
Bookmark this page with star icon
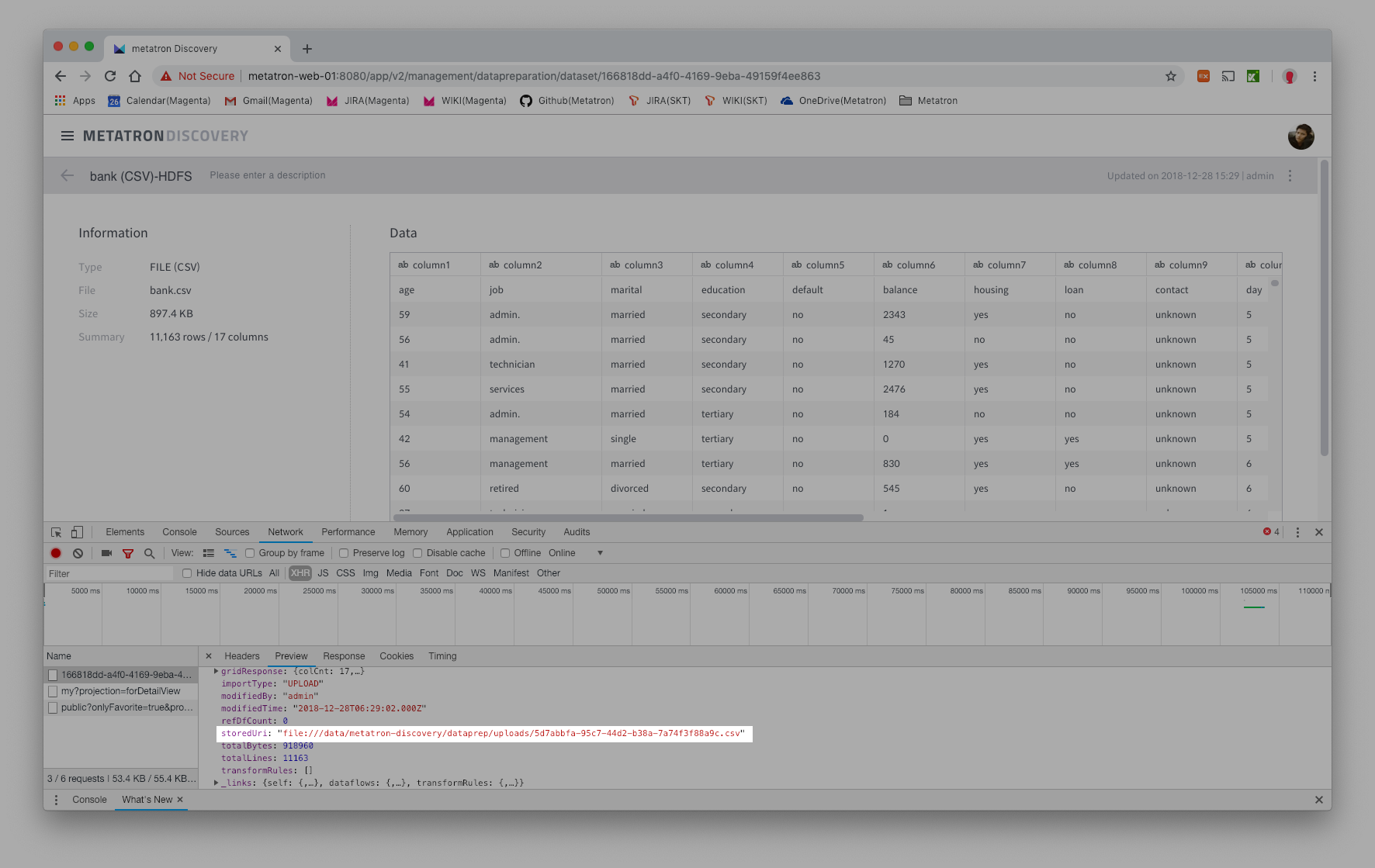click(x=1171, y=76)
